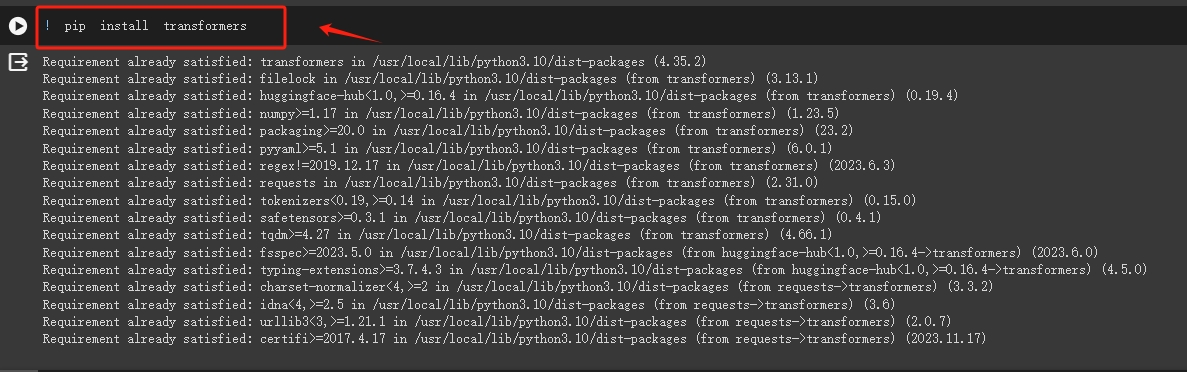Click the tqdm>=4.27 output line
Viewport: 1187px width, 372px height.
click(438, 236)
